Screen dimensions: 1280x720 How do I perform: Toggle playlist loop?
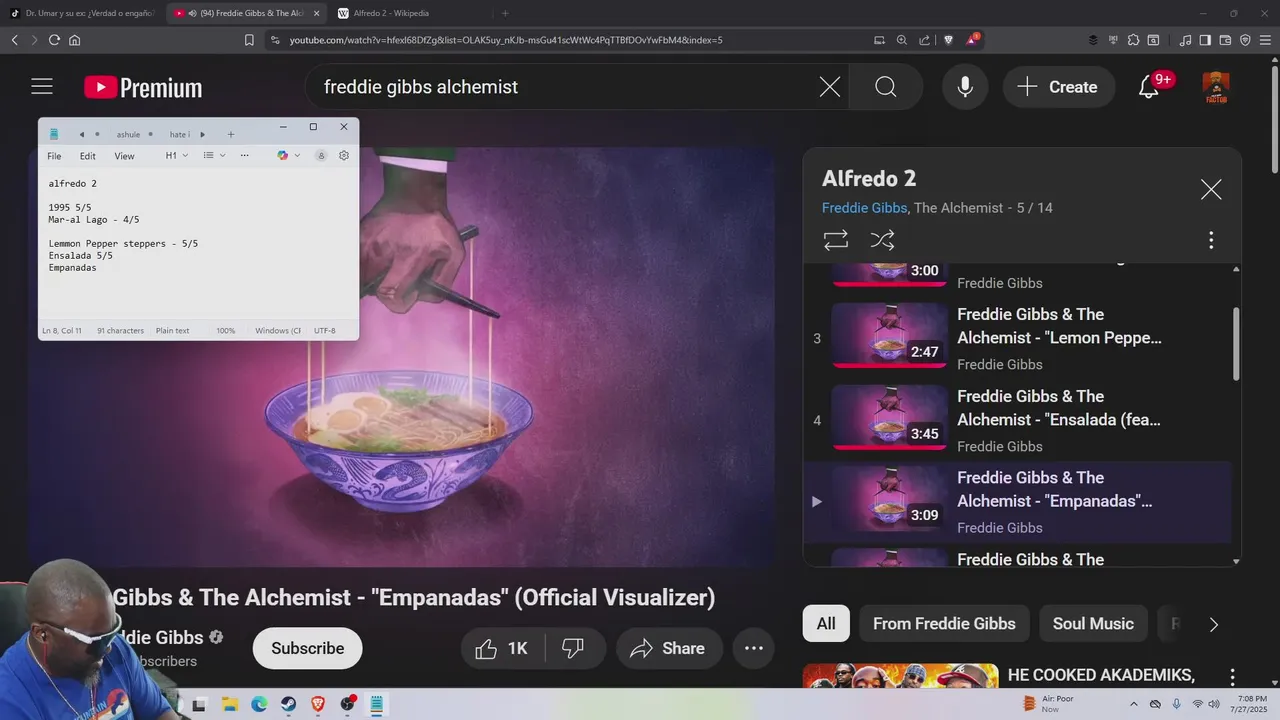[836, 240]
